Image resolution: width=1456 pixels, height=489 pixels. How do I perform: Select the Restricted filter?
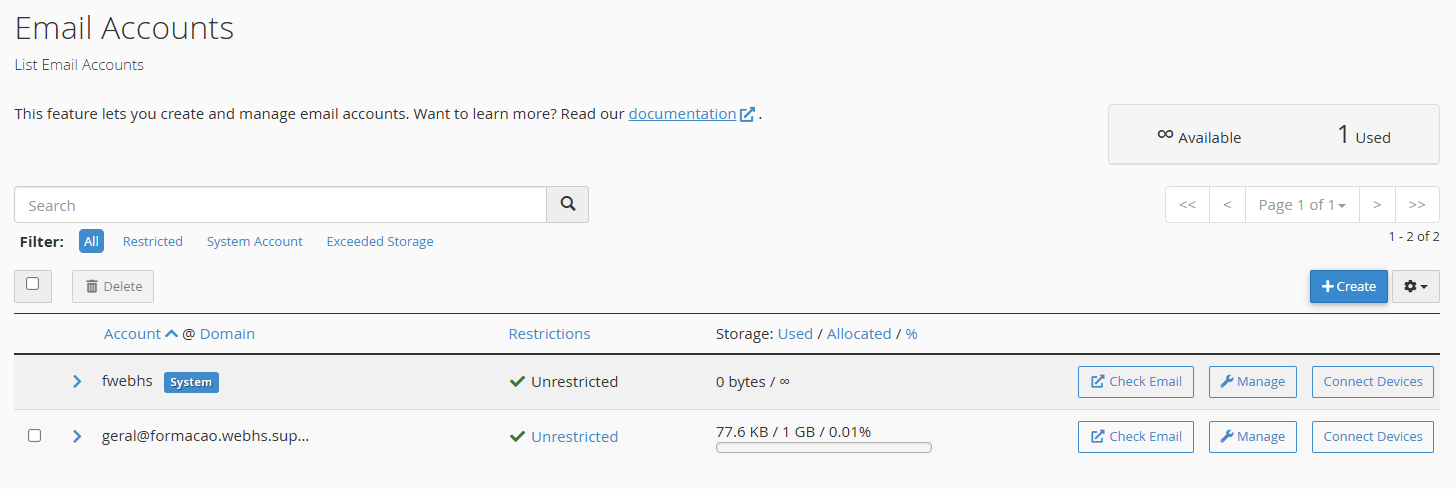point(152,241)
